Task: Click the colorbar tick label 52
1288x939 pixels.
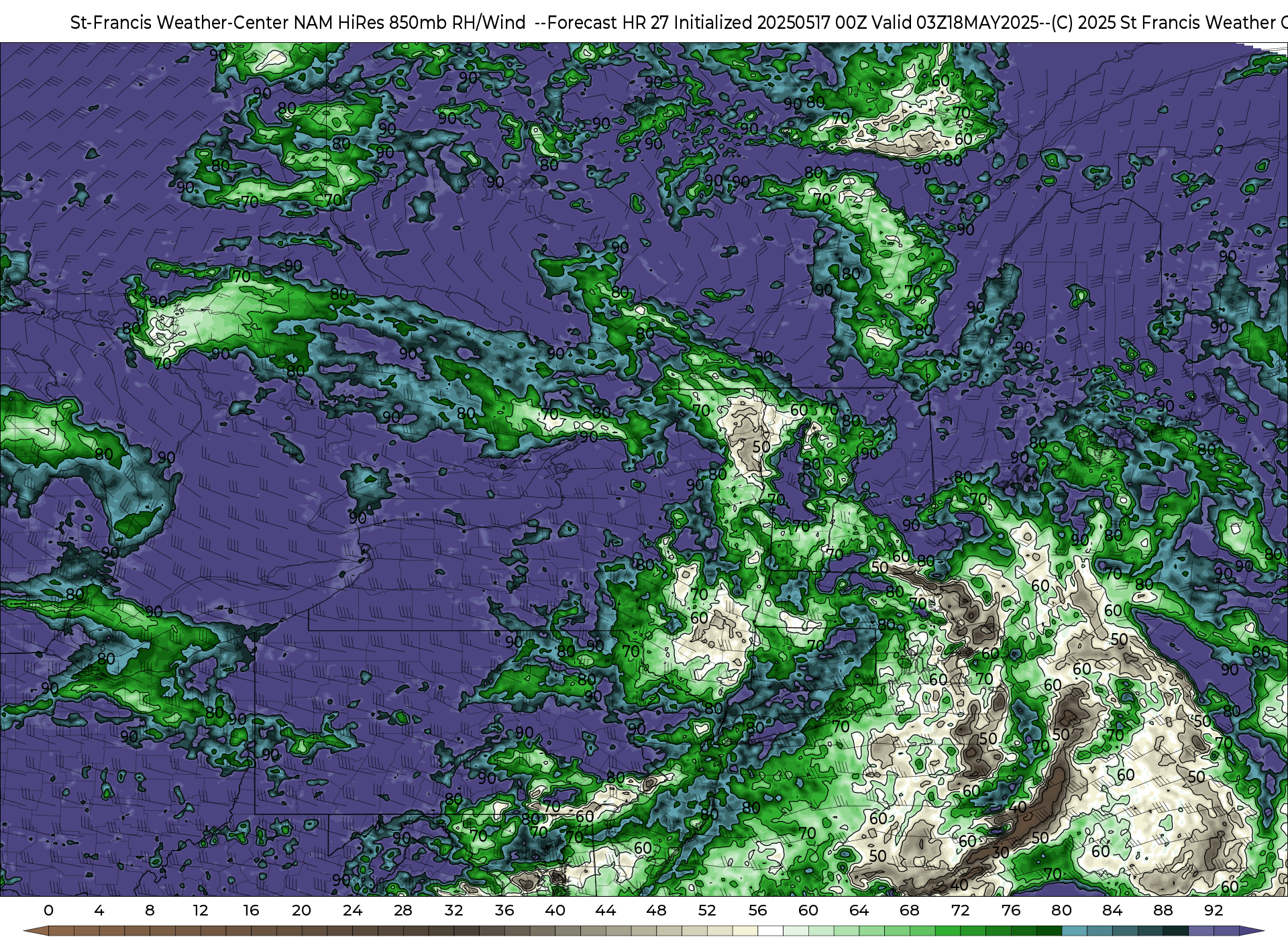Action: pyautogui.click(x=707, y=910)
